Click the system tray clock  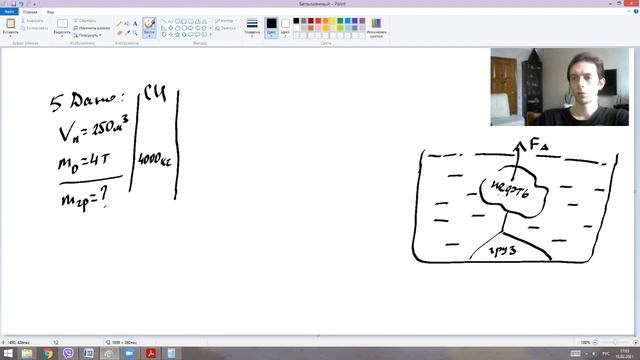624,353
